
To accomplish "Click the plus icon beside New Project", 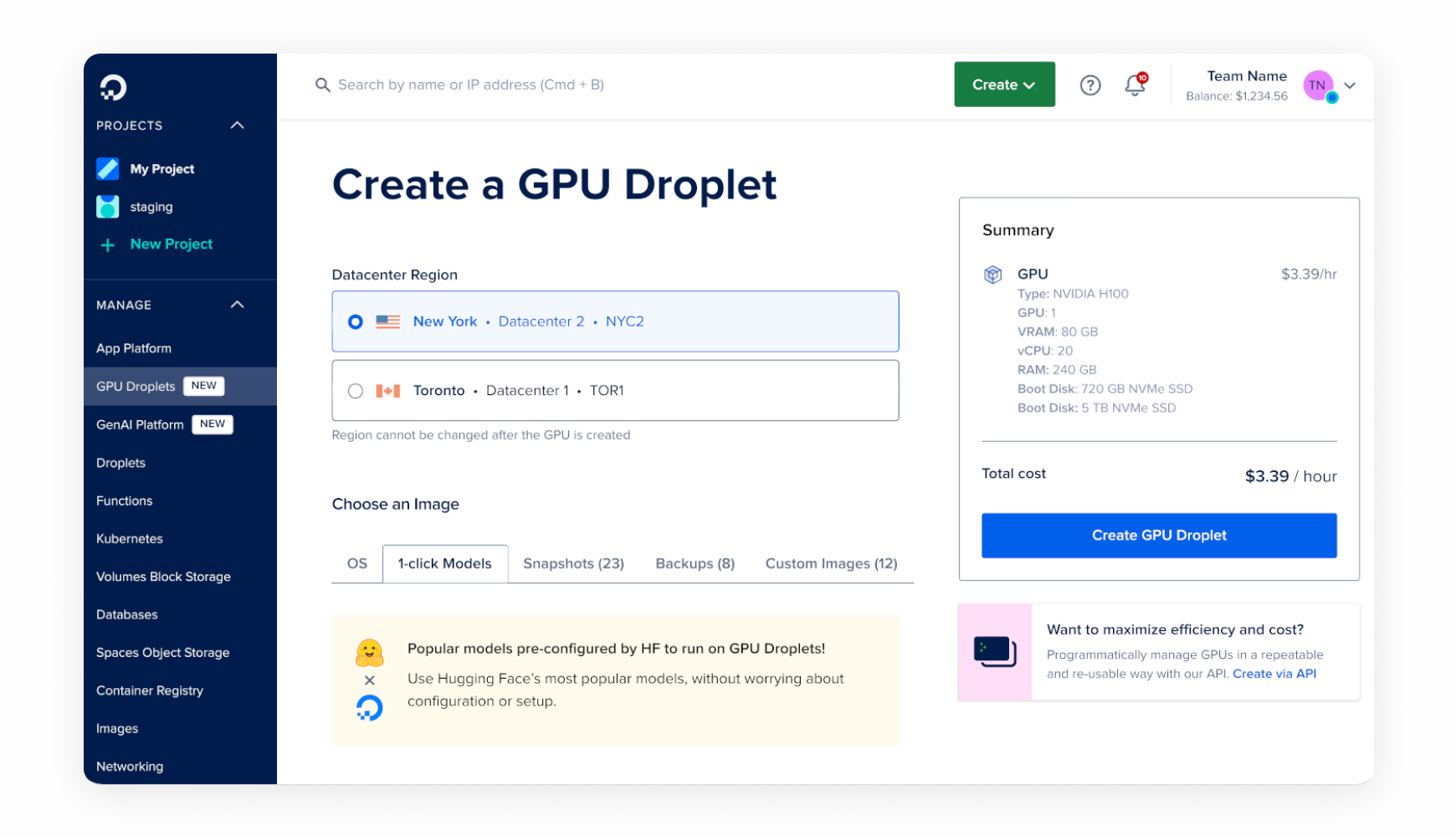I will (108, 245).
